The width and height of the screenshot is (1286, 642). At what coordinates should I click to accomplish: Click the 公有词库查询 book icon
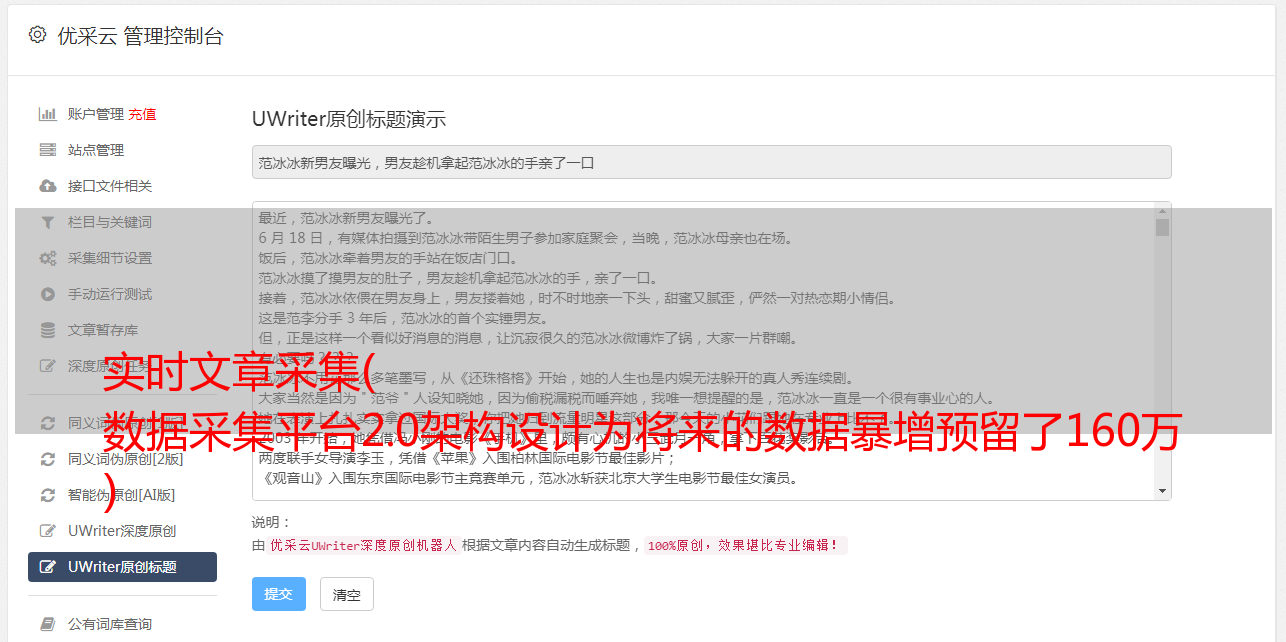(x=47, y=624)
